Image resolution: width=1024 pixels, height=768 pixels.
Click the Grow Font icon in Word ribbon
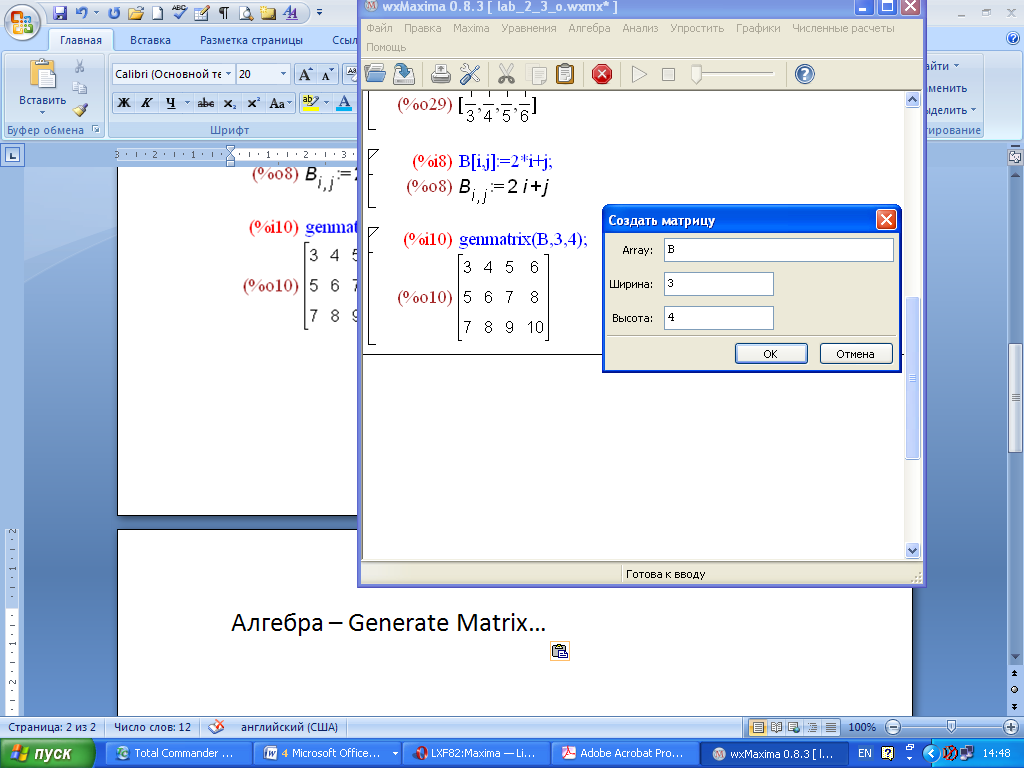tap(305, 74)
